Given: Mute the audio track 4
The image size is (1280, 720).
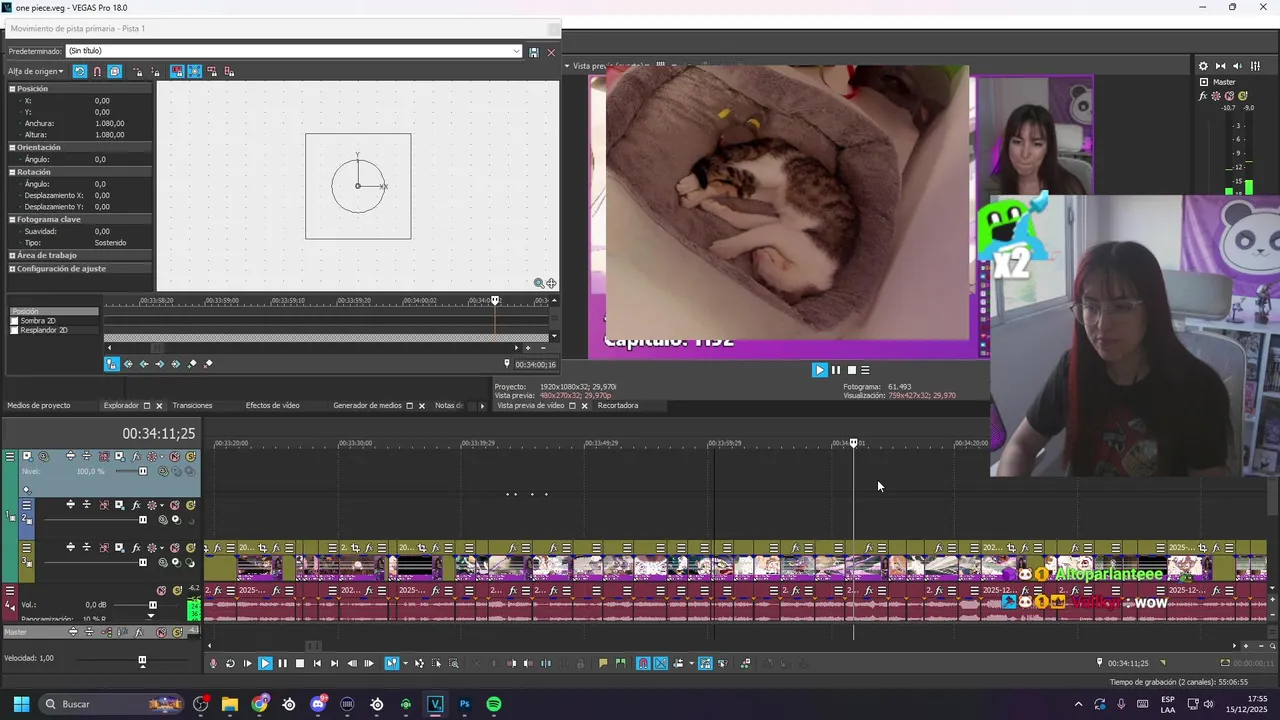Looking at the screenshot, I should click(x=161, y=591).
